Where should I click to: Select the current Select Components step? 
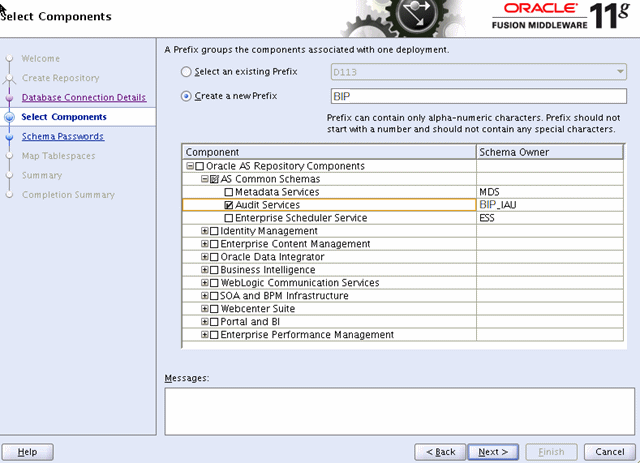64,117
